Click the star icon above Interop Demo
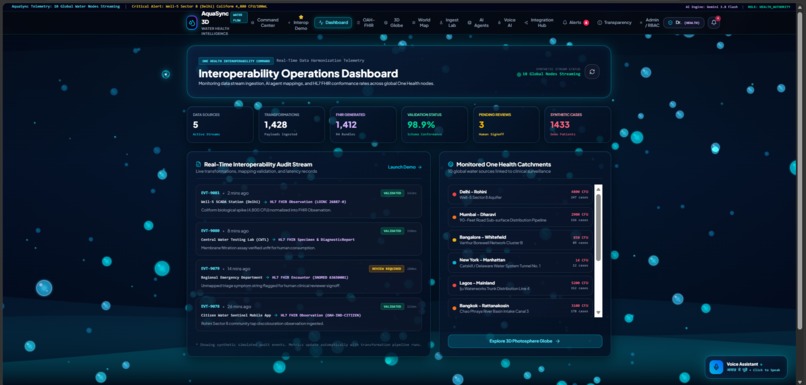This screenshot has width=806, height=385. coord(301,17)
